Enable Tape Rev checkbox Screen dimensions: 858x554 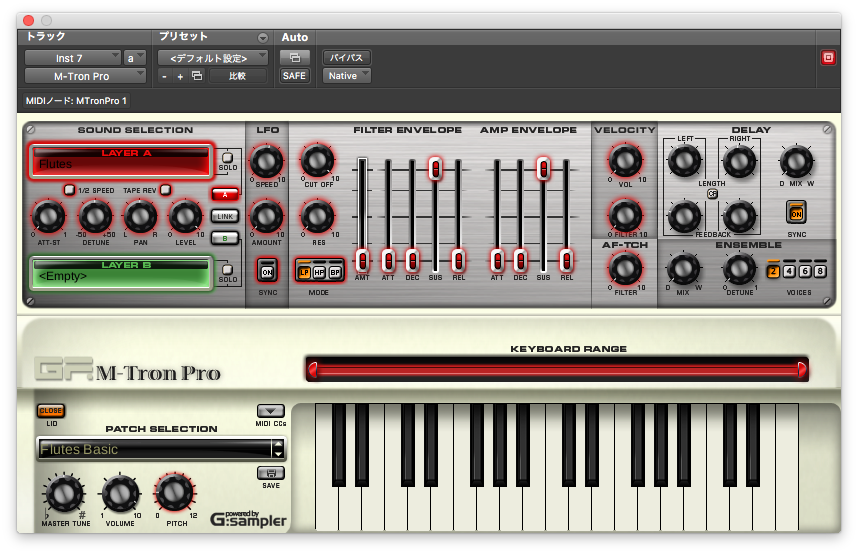[x=165, y=189]
